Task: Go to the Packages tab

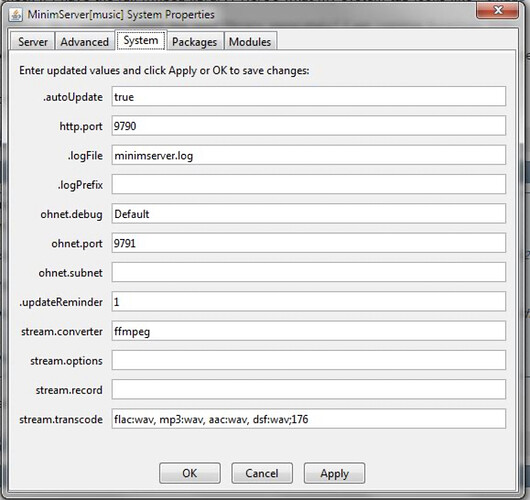Action: coord(195,42)
